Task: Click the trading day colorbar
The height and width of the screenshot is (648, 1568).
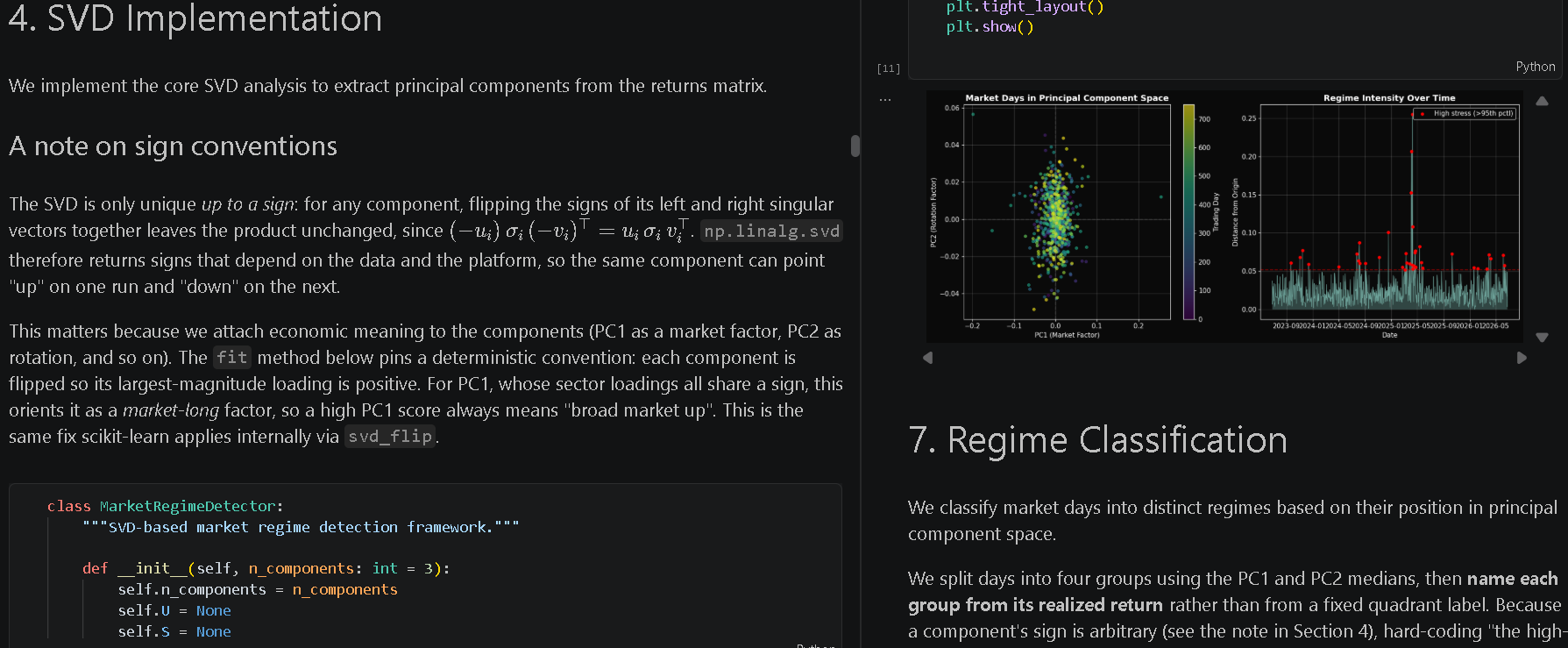Action: click(x=1188, y=212)
